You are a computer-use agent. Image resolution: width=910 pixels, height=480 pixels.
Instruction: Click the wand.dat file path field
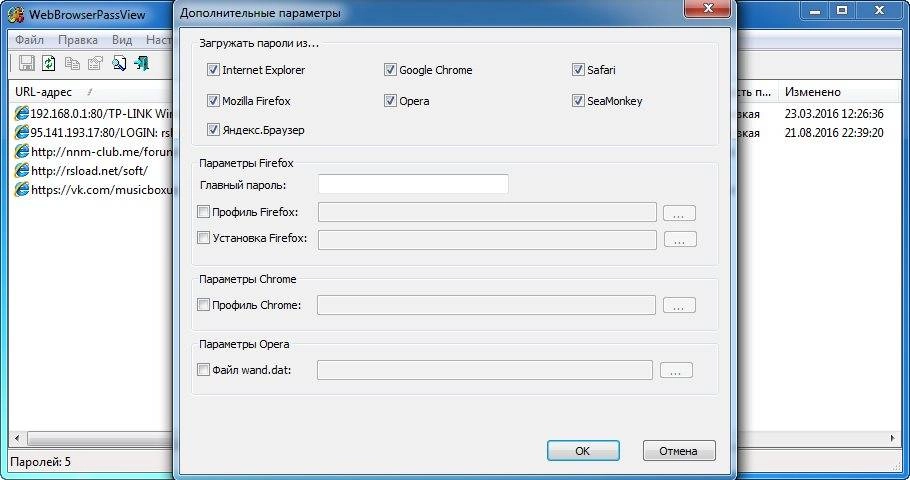(485, 370)
